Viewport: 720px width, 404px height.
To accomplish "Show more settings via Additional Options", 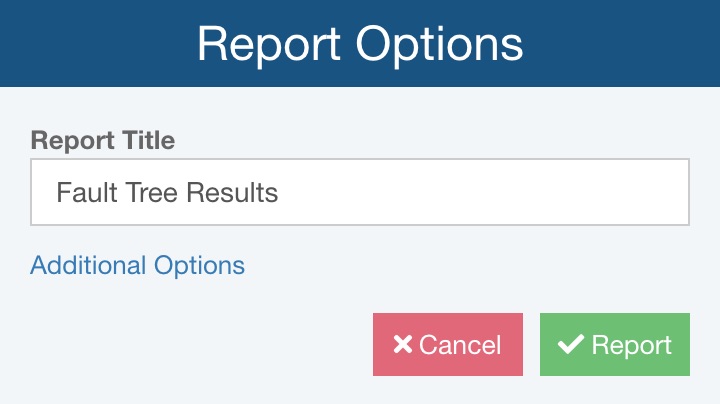I will pos(138,265).
